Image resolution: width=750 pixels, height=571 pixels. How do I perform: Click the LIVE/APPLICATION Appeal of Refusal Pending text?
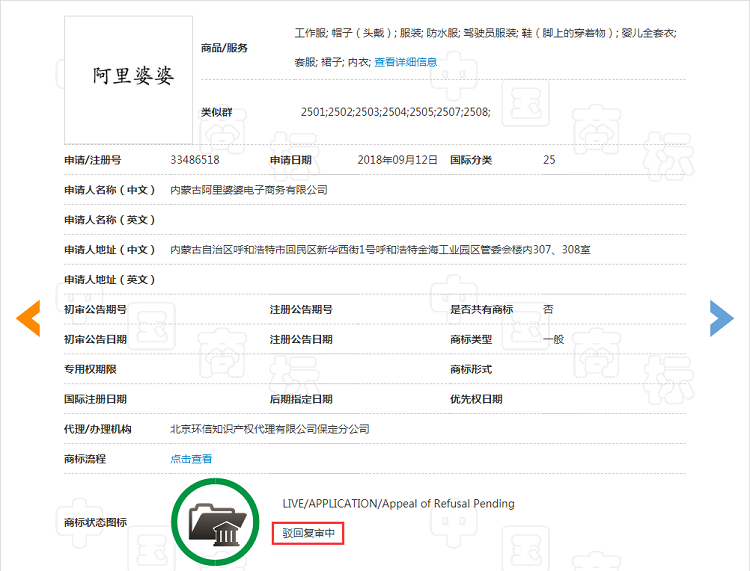(398, 504)
